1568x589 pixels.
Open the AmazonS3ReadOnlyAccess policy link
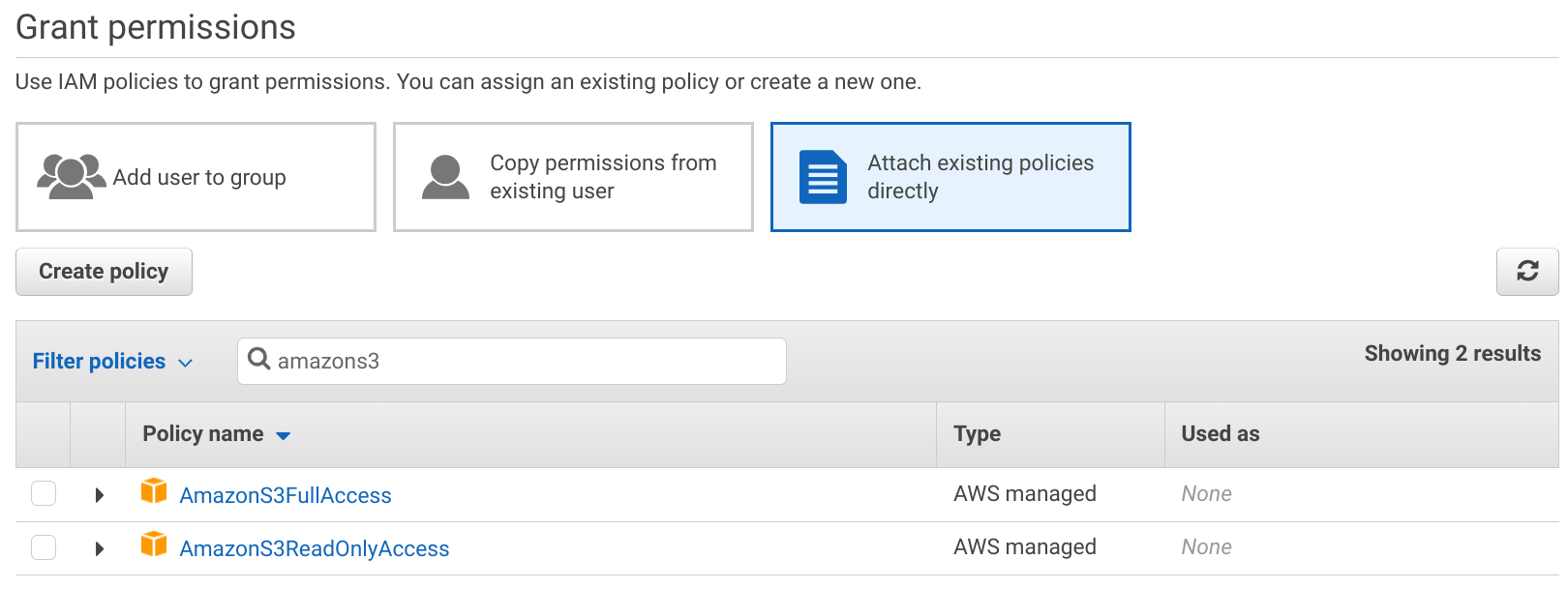pyautogui.click(x=315, y=548)
